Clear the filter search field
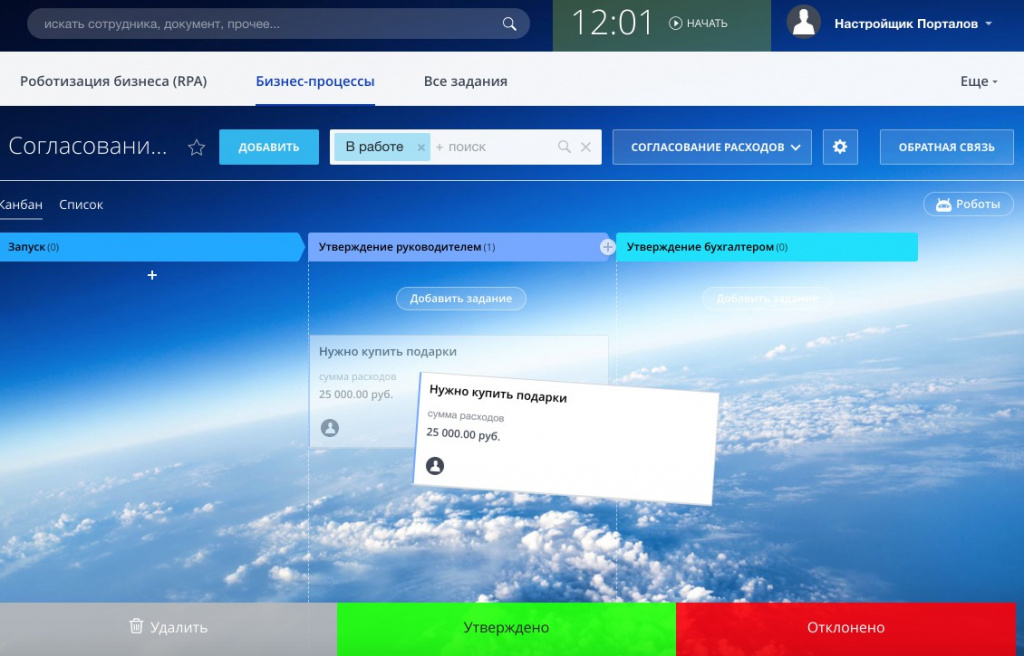Screen dimensions: 1024x656 (586, 147)
